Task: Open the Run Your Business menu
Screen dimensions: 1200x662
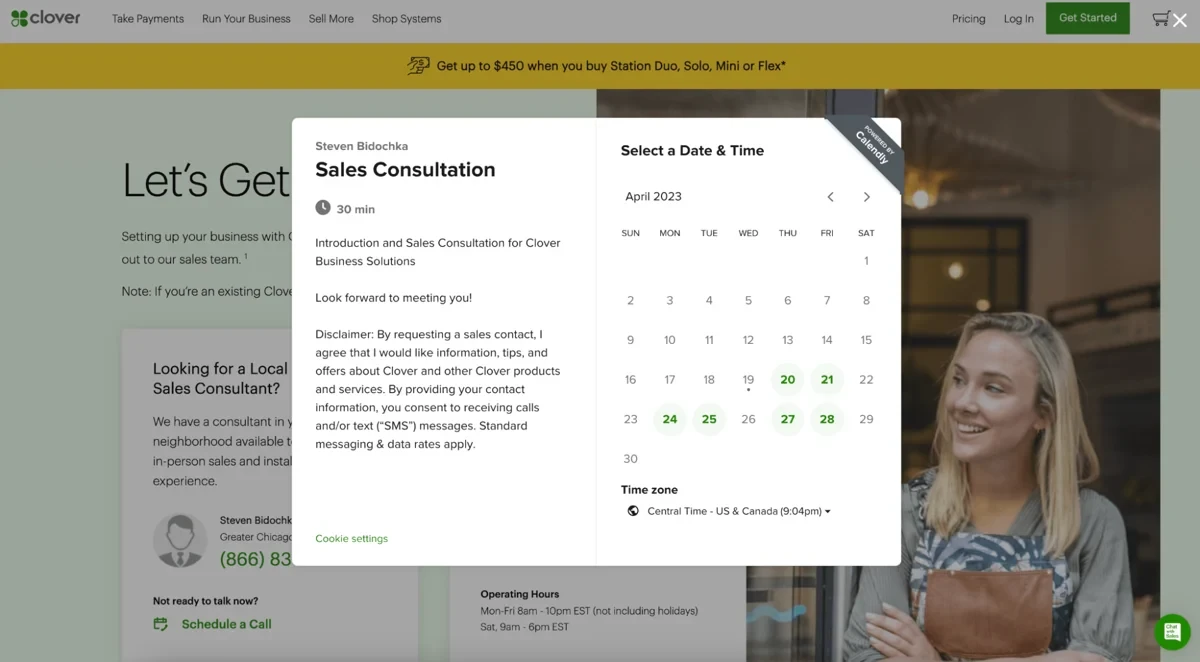Action: pyautogui.click(x=246, y=19)
